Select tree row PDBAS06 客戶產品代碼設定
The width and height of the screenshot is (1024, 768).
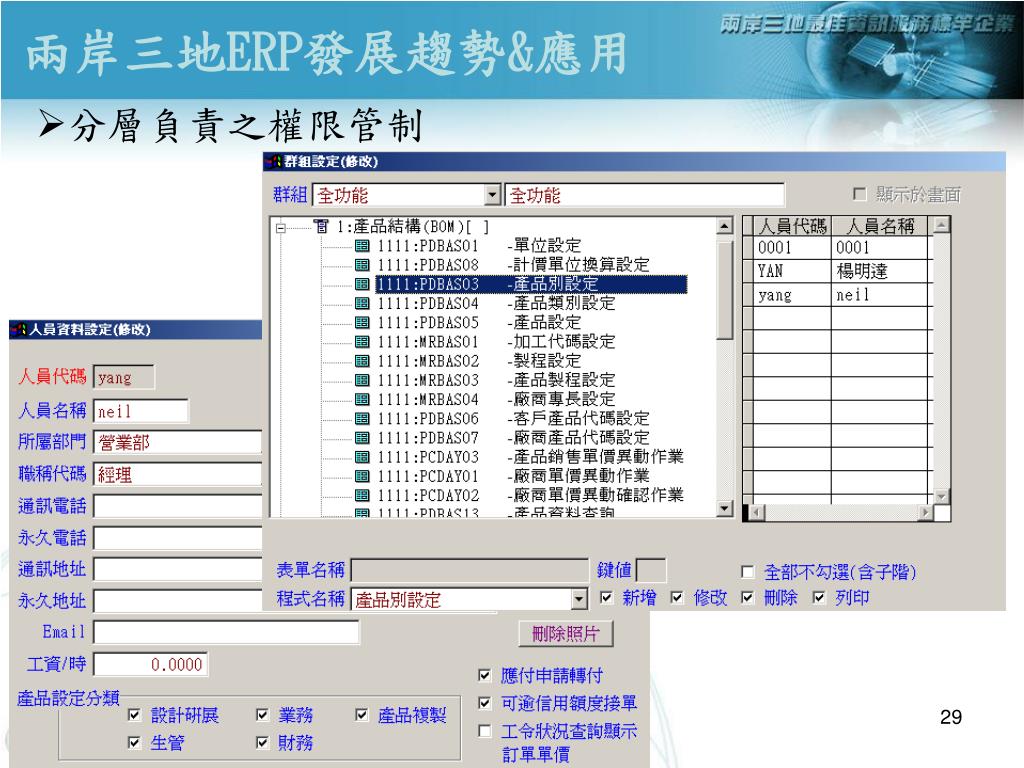513,419
